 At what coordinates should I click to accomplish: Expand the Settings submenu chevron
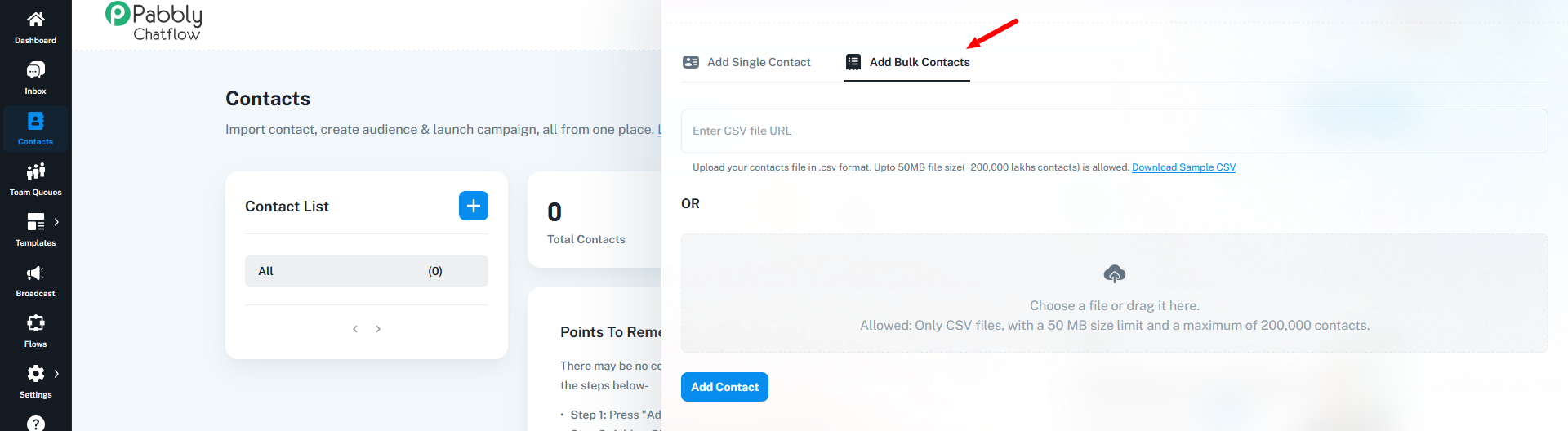56,374
